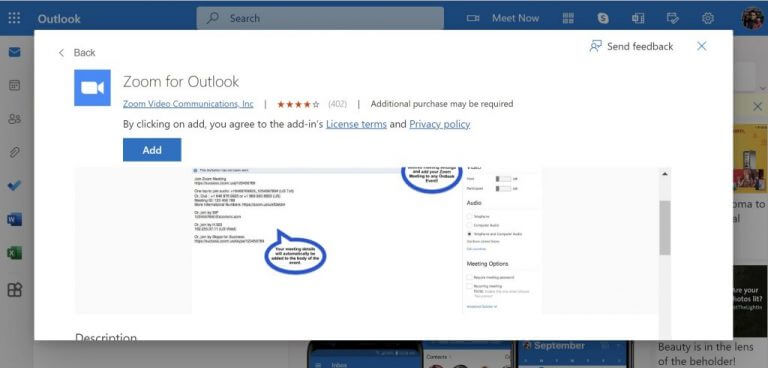This screenshot has width=768, height=368.
Task: Dismiss the background banner with X
Action: pos(757,106)
